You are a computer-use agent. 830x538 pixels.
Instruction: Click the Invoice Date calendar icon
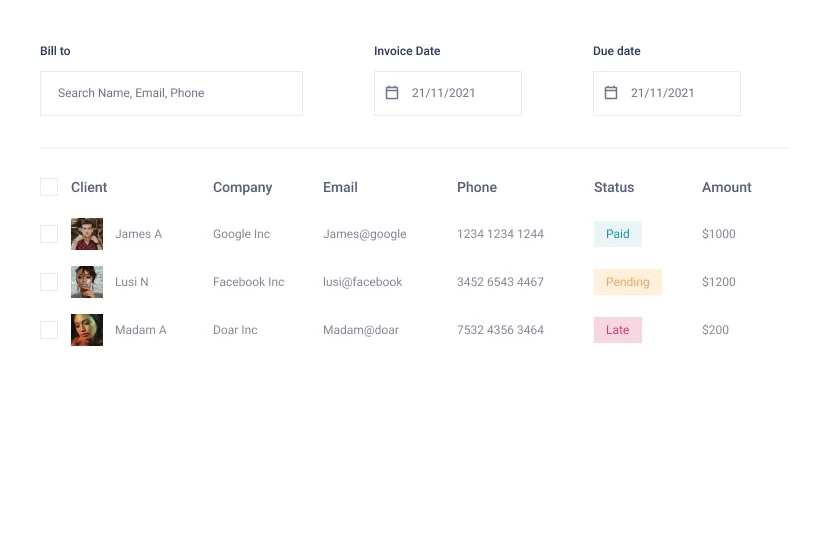coord(392,93)
